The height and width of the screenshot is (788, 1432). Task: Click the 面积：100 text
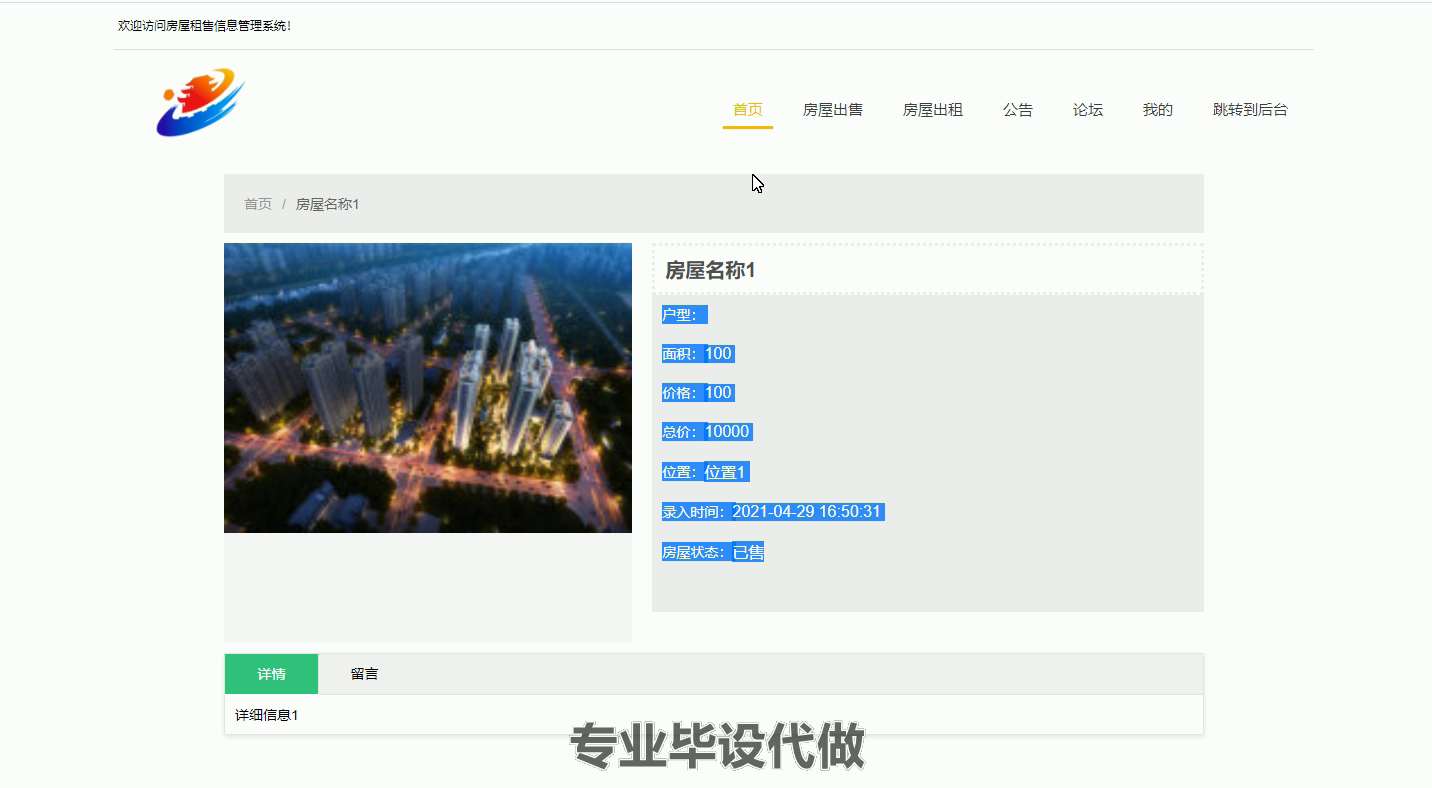[697, 353]
